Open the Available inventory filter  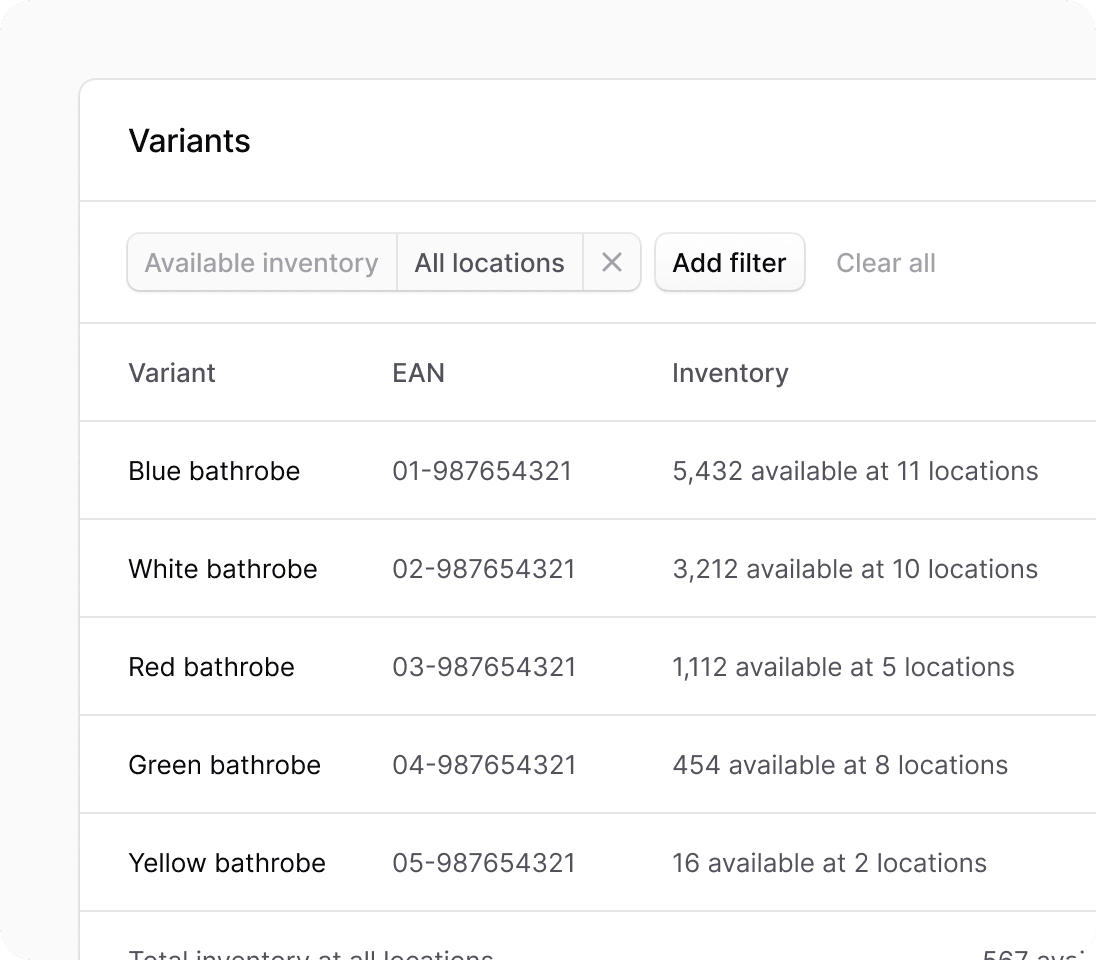pos(261,262)
